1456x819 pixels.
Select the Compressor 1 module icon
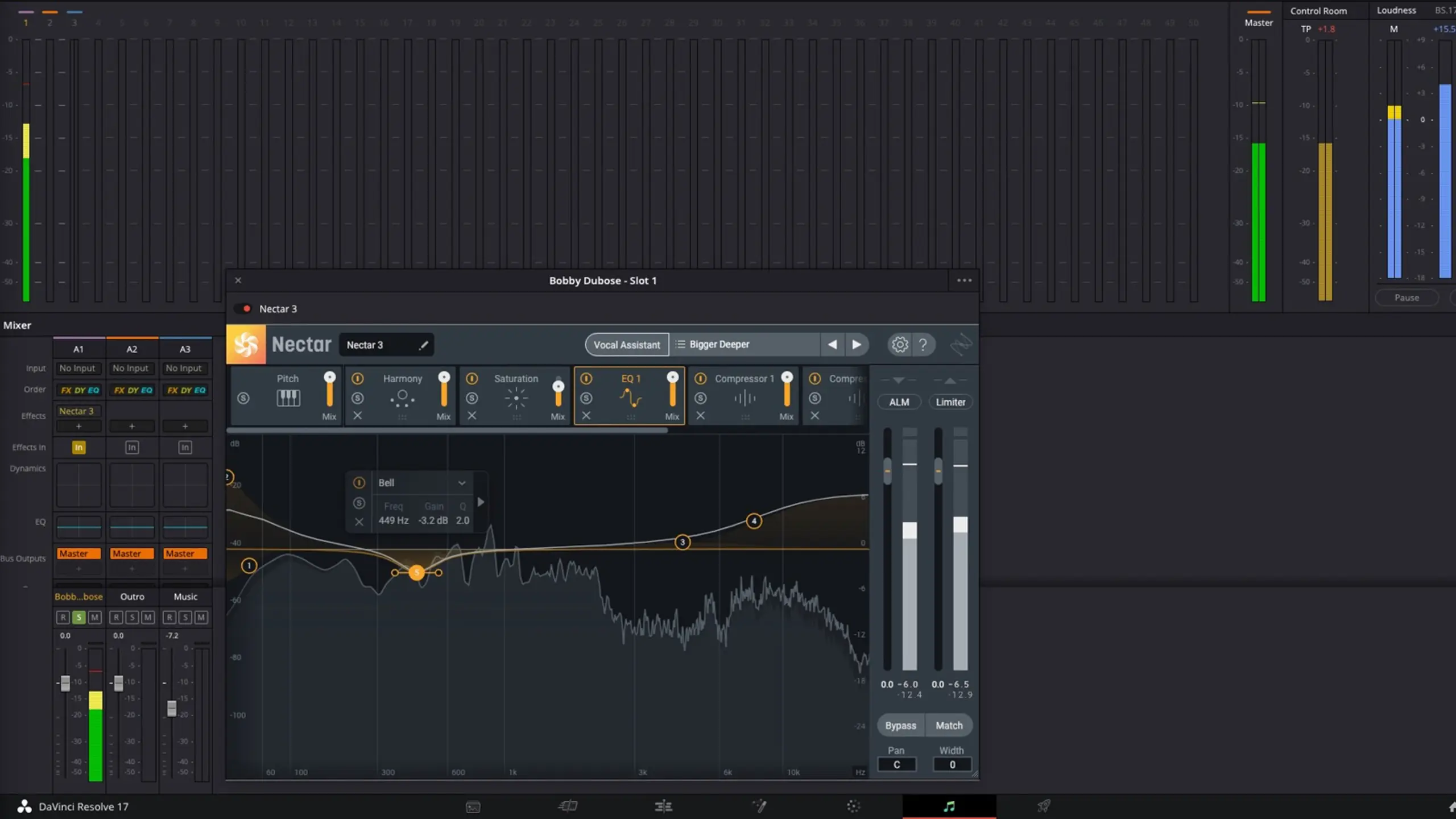coord(744,398)
